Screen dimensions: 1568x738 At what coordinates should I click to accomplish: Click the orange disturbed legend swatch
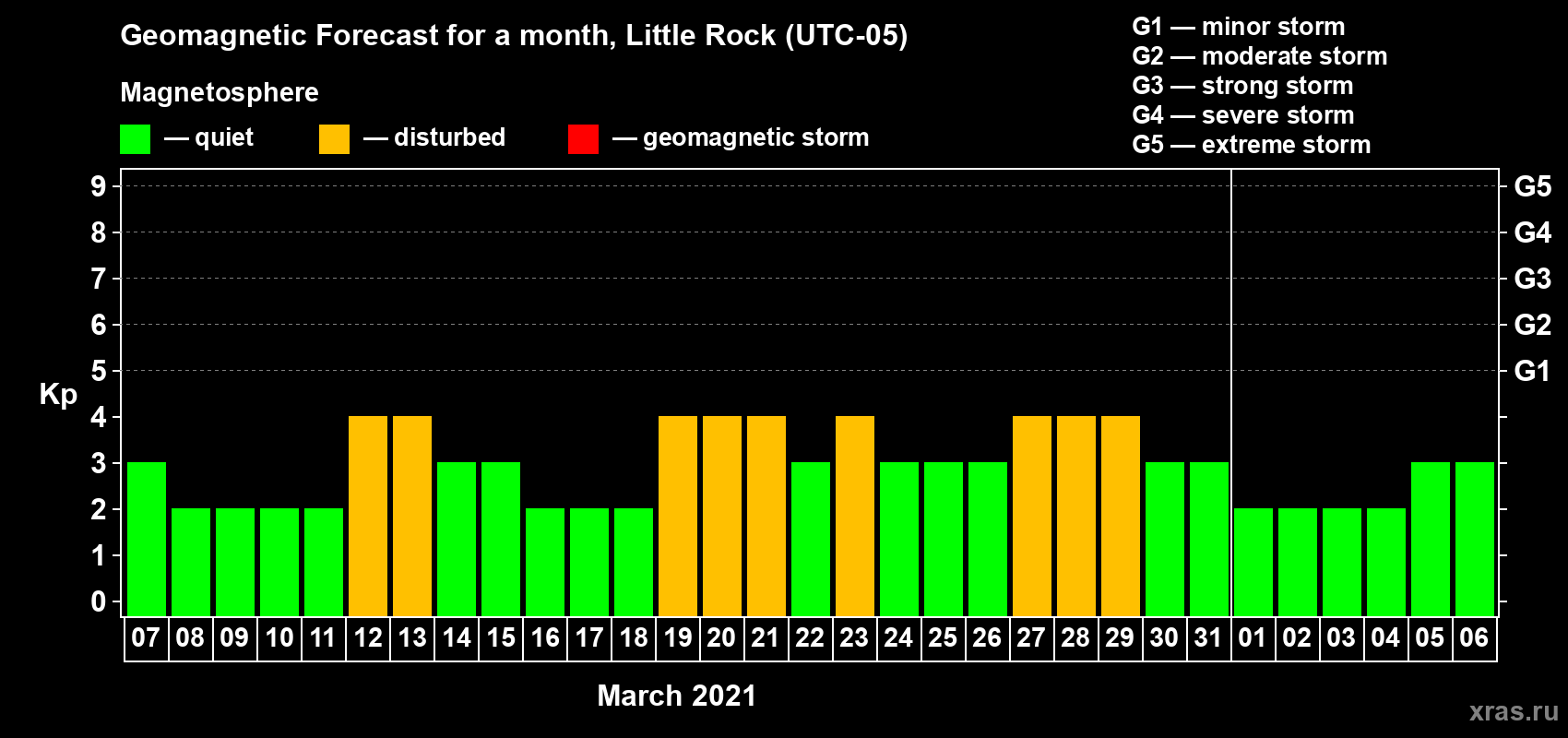point(334,139)
